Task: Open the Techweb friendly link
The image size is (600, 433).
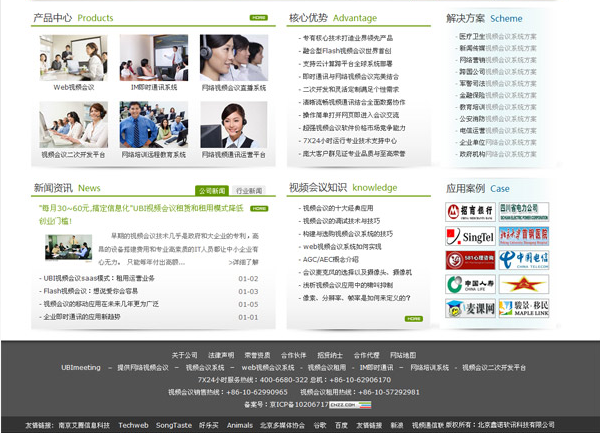Action: (133, 425)
